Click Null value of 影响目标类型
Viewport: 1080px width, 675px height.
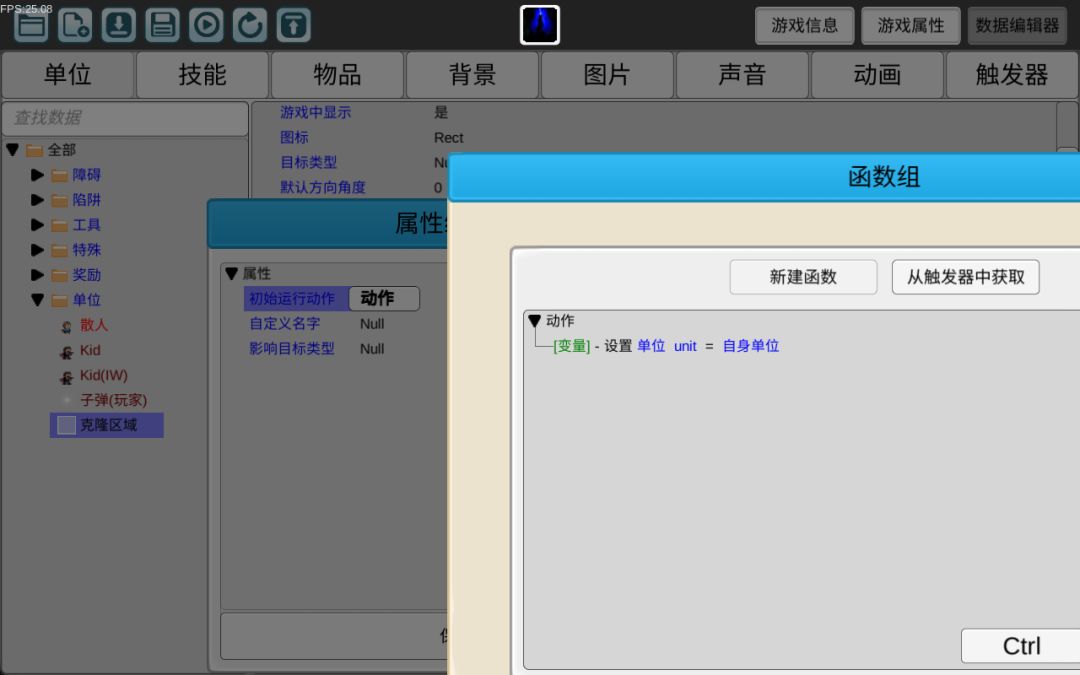tap(372, 349)
